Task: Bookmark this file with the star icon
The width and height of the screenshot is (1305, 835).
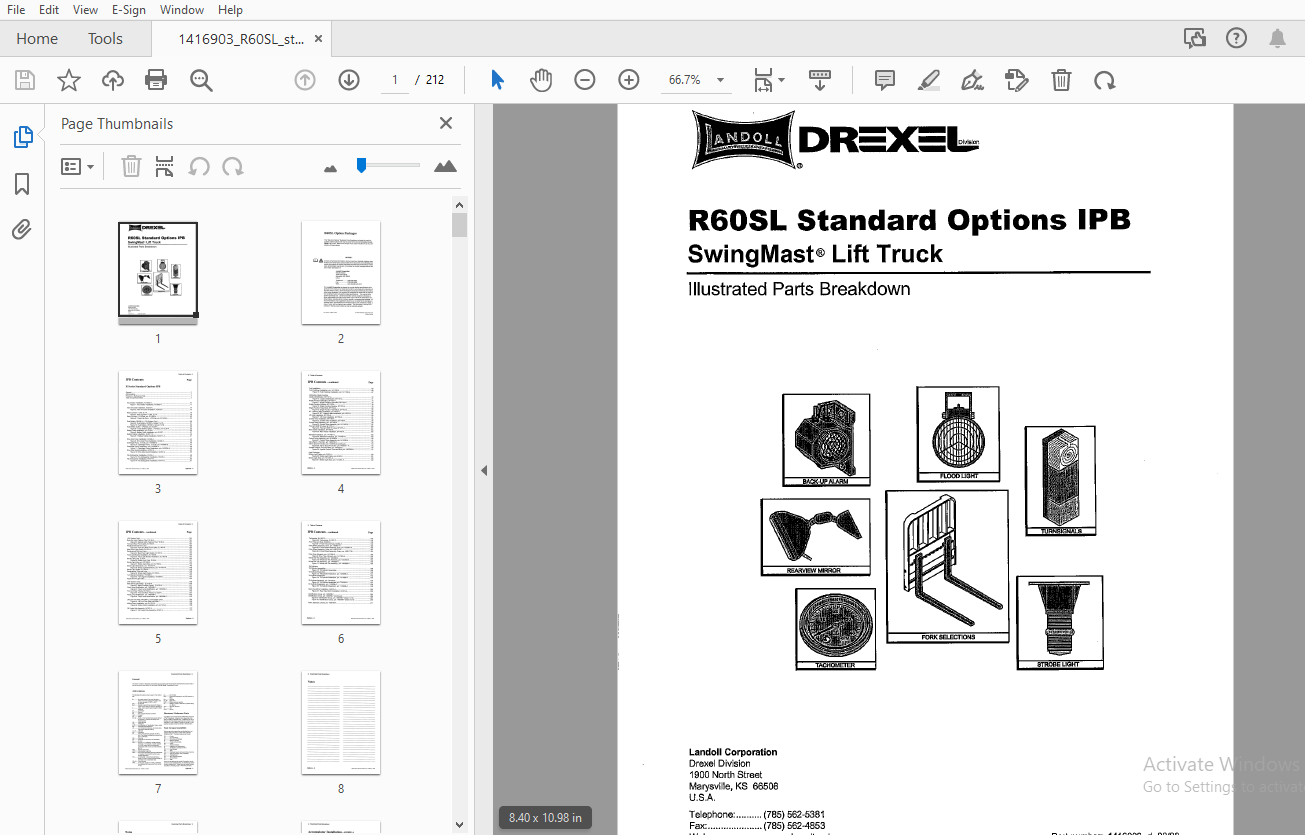Action: 69,80
